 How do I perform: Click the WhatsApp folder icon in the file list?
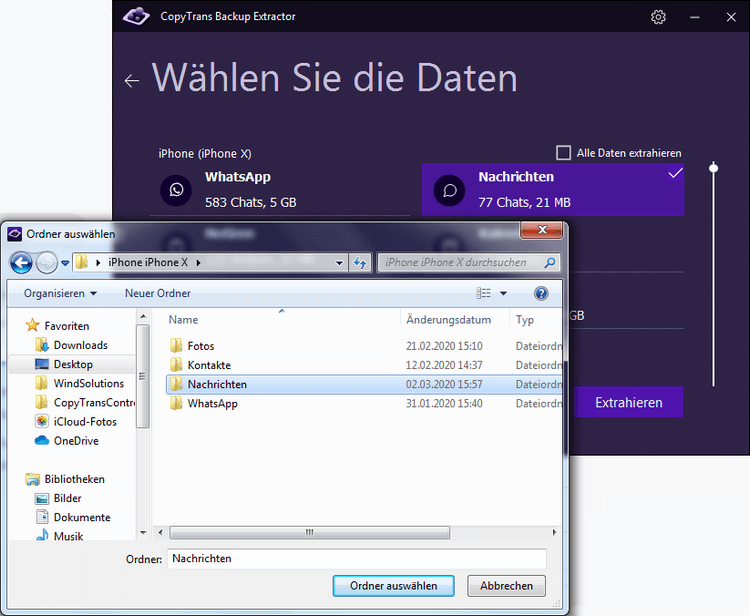tap(176, 403)
